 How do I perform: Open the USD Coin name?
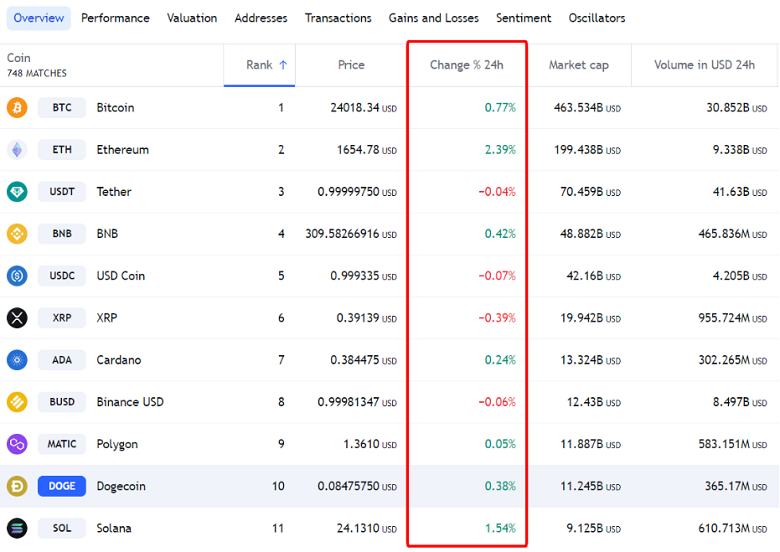(x=121, y=276)
